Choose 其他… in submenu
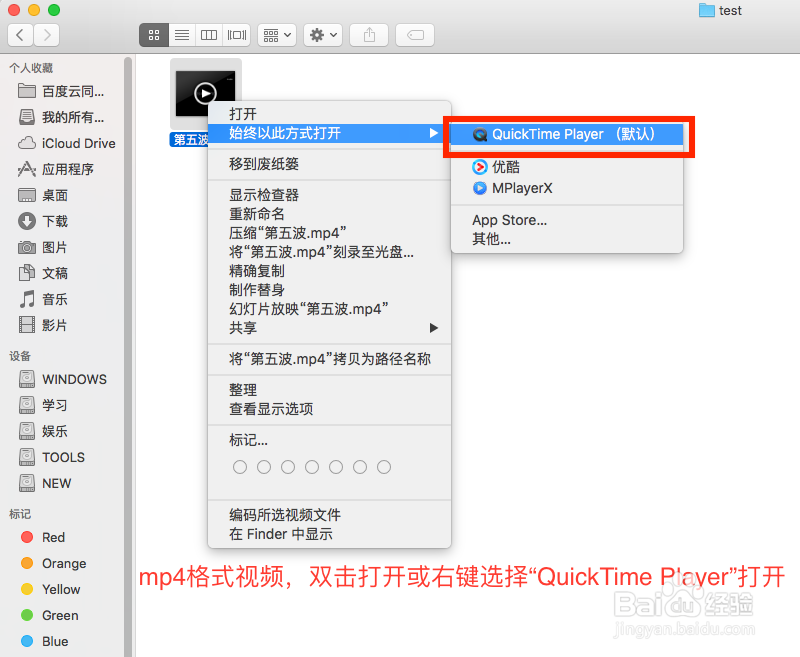This screenshot has height=657, width=800. coord(567,239)
